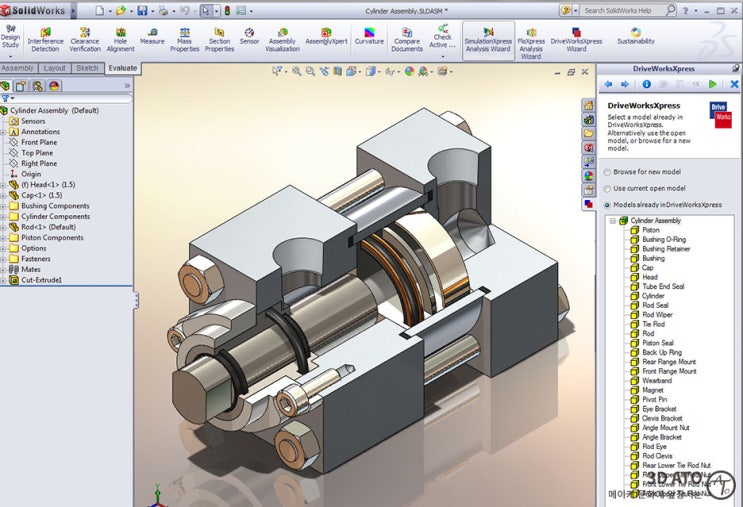Open Section Properties
This screenshot has height=507, width=743.
219,39
